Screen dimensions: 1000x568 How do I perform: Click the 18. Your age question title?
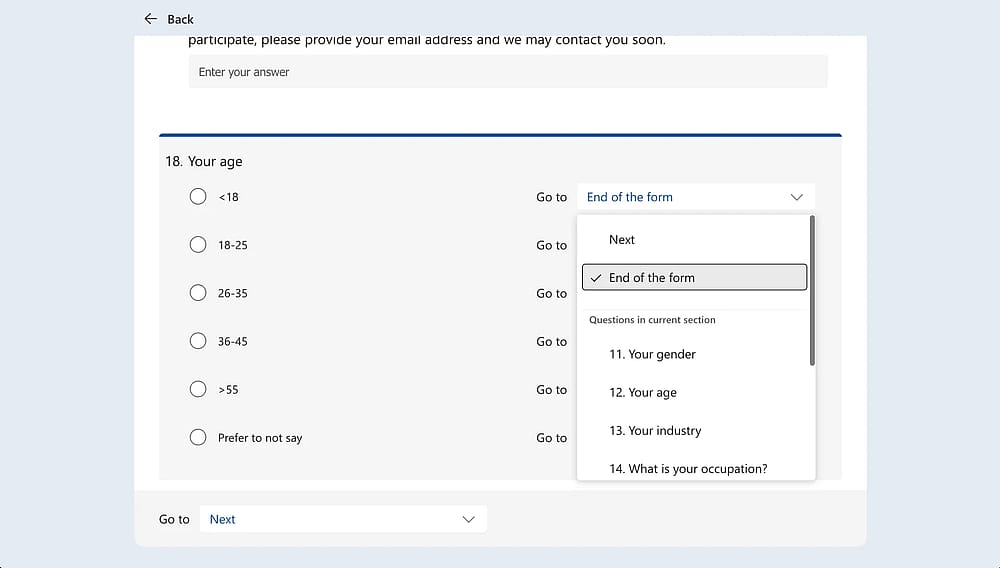click(x=203, y=161)
